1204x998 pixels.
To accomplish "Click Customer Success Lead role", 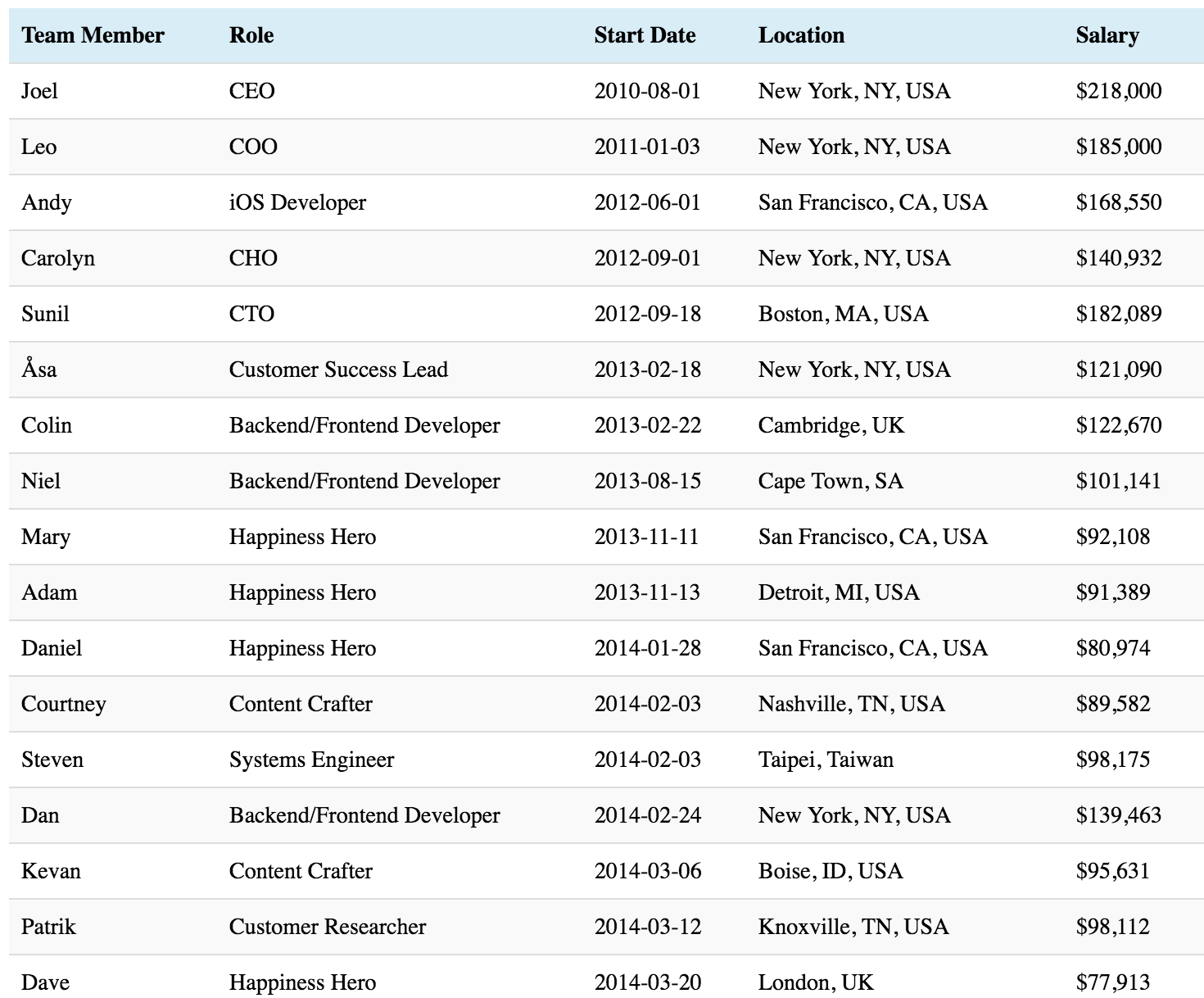I will [x=338, y=370].
